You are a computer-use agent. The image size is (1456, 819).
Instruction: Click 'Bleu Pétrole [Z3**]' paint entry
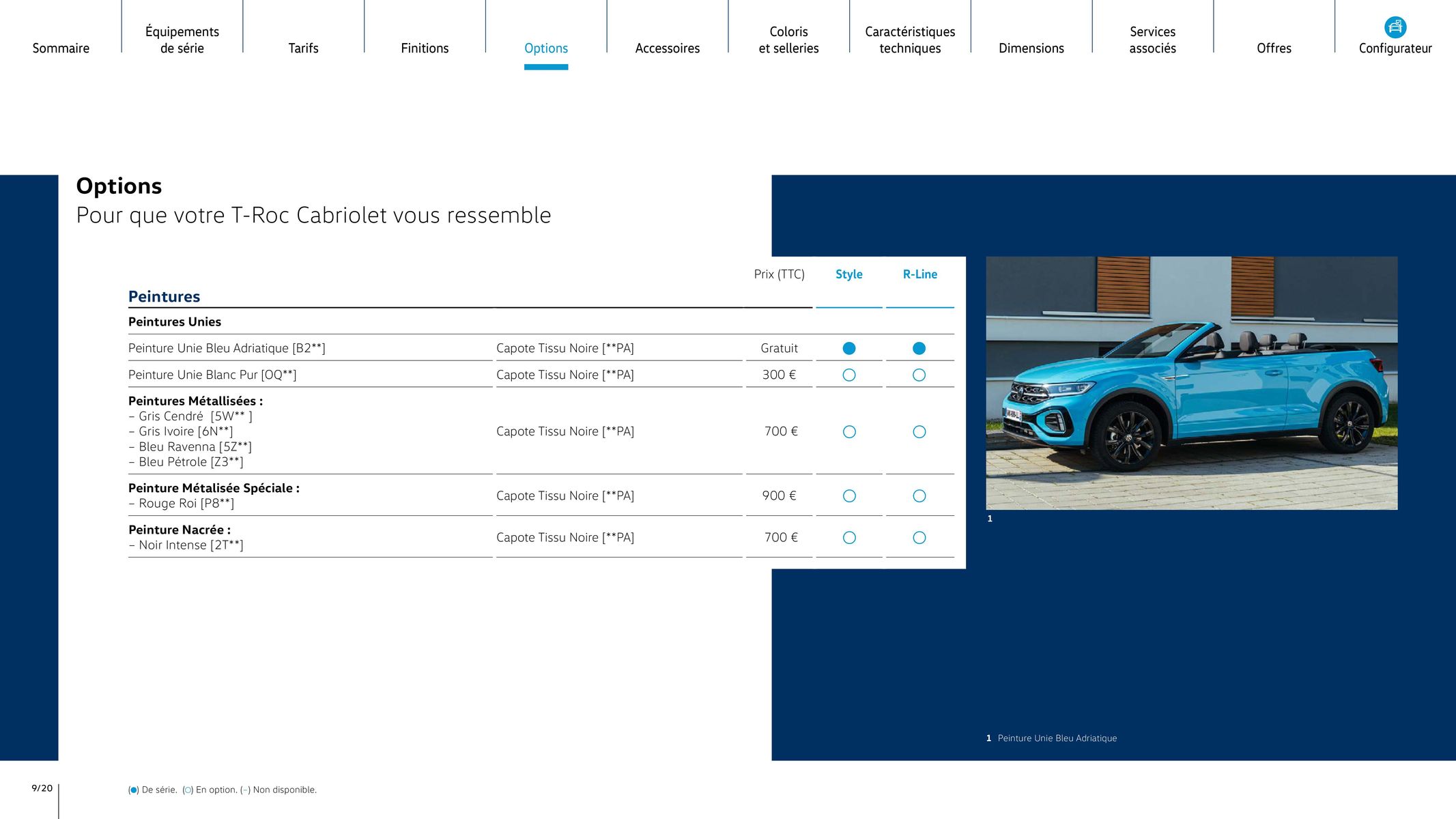tap(186, 462)
